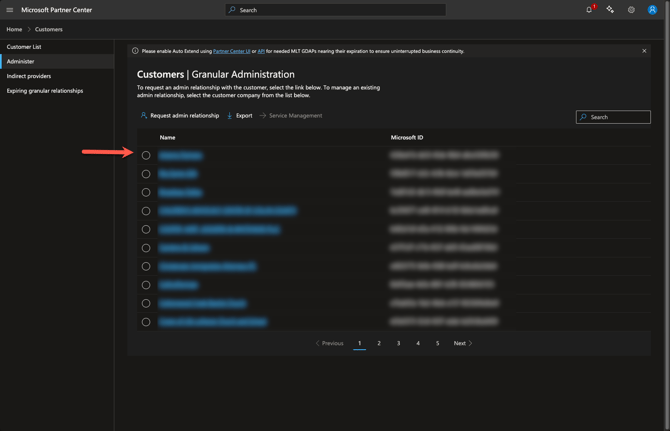This screenshot has height=431, width=670.
Task: Open Customer List in sidebar
Action: (x=24, y=47)
